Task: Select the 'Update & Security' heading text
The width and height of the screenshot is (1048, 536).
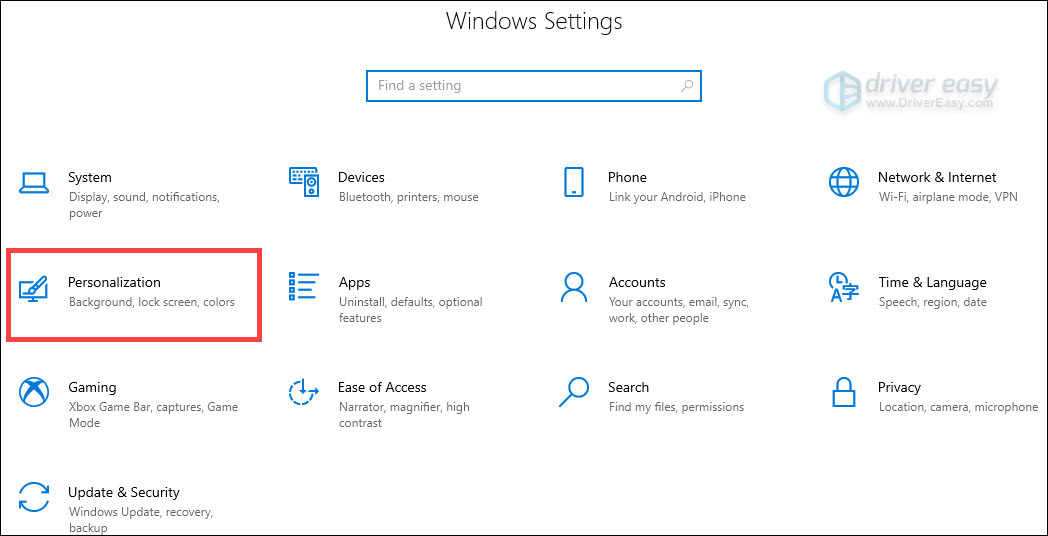Action: [123, 492]
